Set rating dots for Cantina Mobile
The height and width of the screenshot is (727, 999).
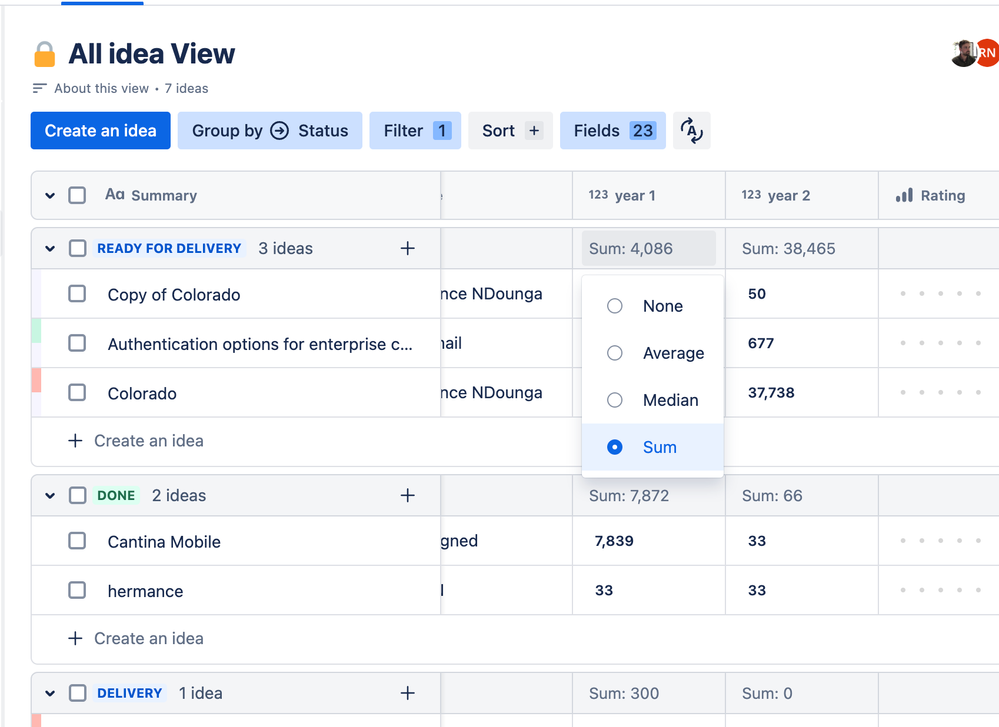tap(940, 541)
